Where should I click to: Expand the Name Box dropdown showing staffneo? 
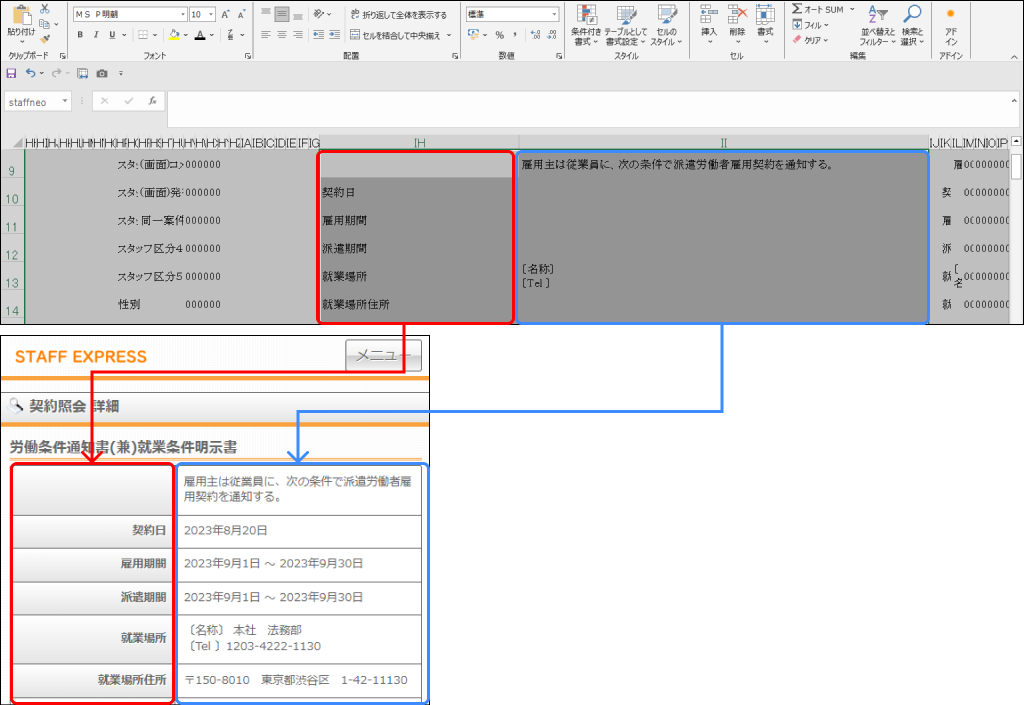tap(65, 101)
